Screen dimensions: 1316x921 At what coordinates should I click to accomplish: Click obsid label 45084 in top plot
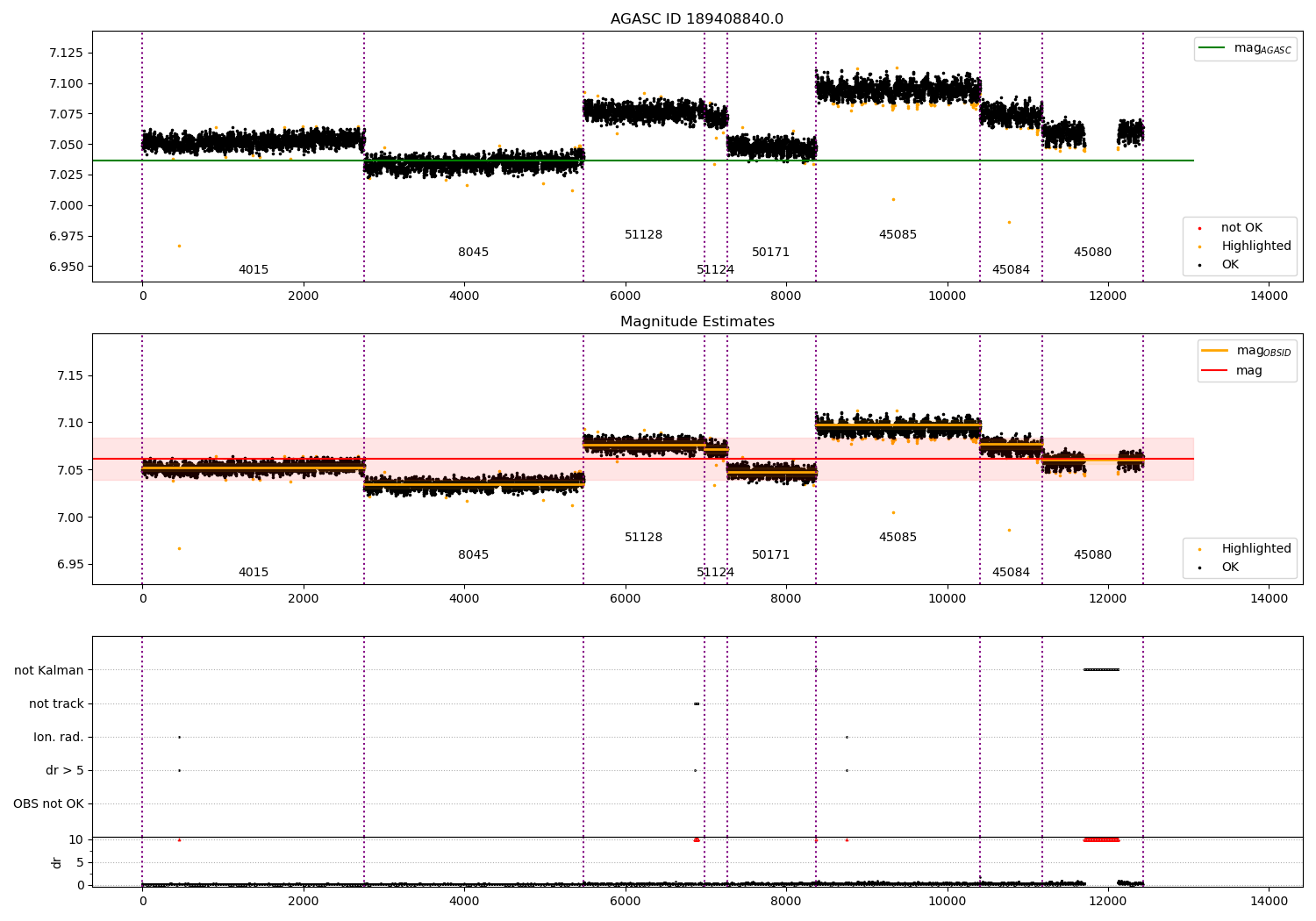click(x=1011, y=270)
